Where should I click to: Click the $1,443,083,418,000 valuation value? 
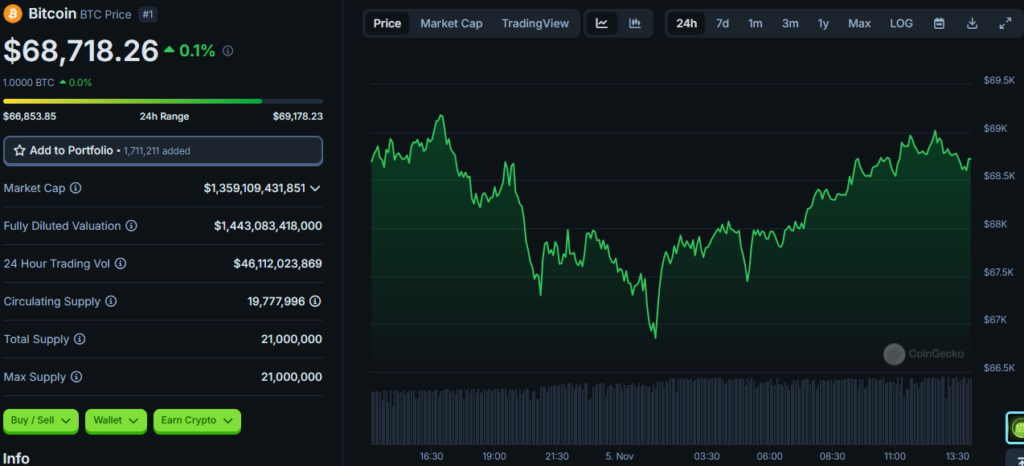[268, 226]
